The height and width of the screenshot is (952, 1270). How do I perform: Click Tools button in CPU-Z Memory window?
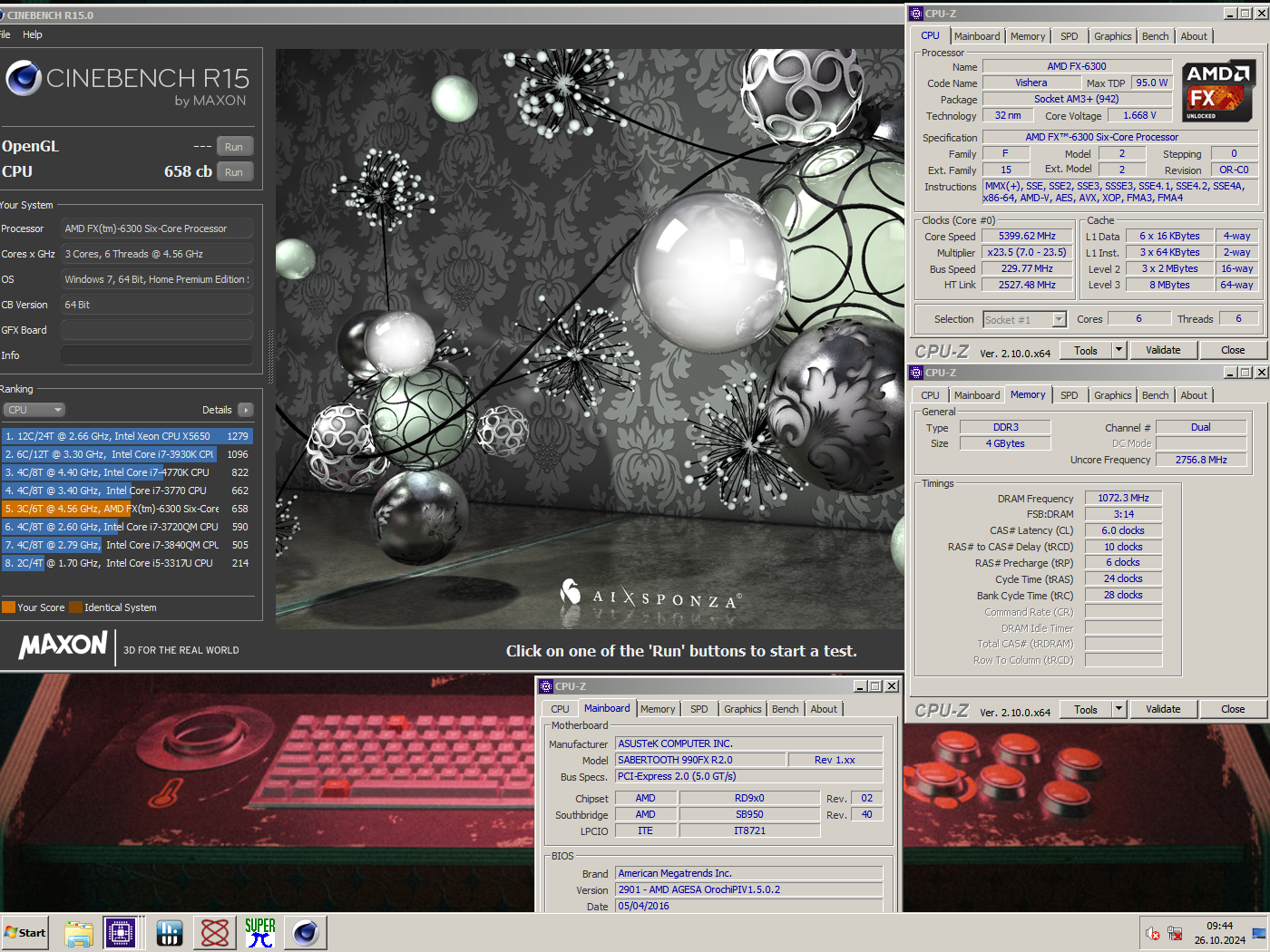coord(1086,709)
